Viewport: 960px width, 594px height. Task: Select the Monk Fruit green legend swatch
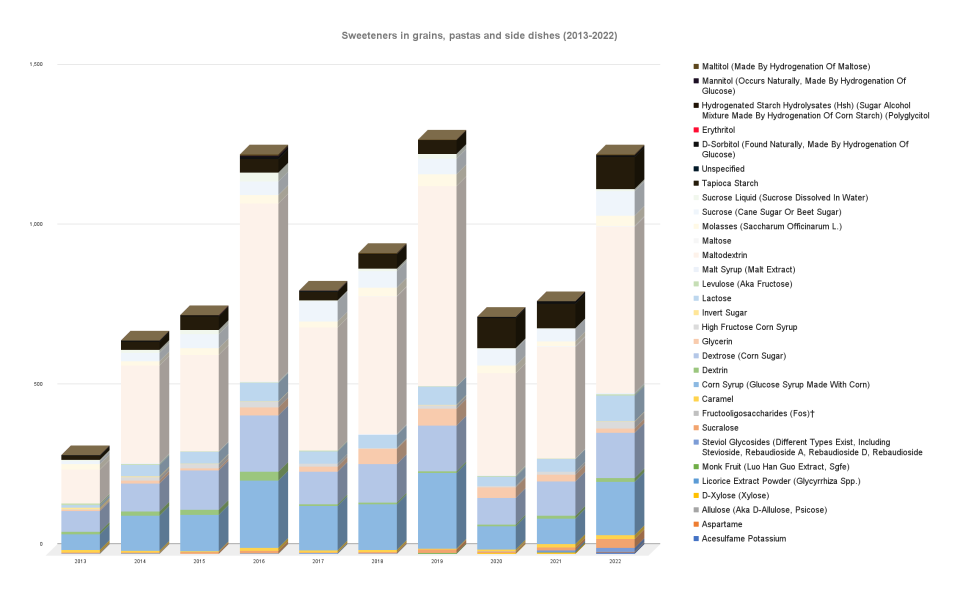(x=695, y=467)
